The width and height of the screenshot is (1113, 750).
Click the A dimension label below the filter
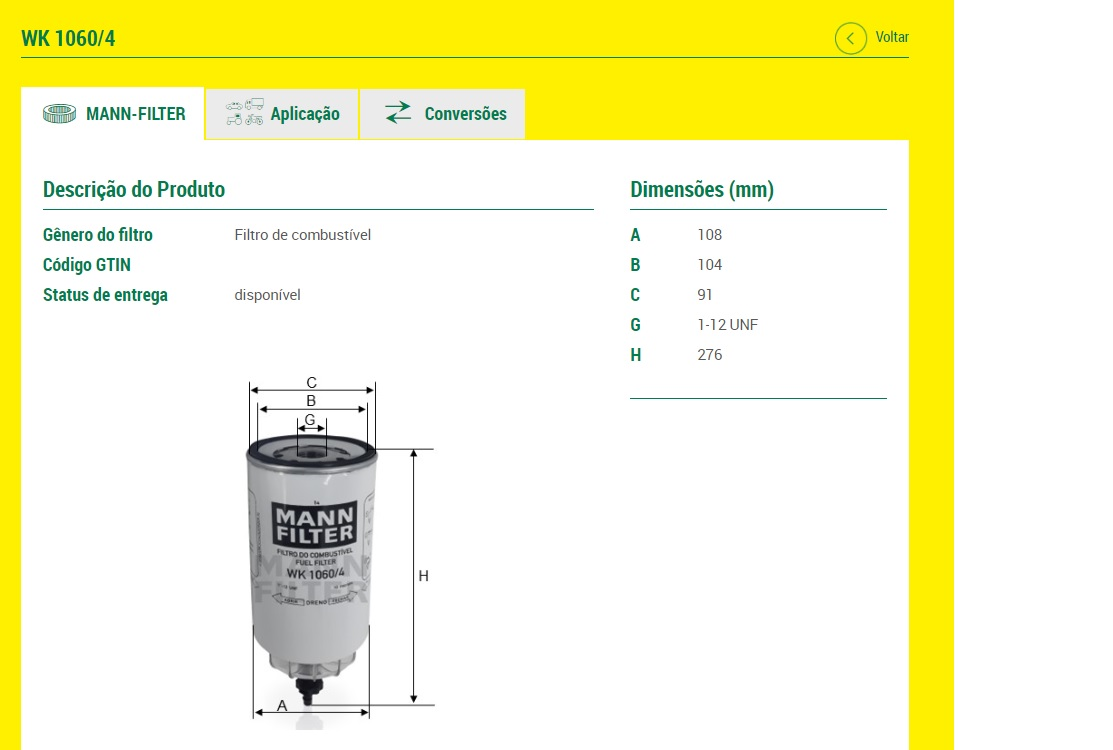point(282,705)
